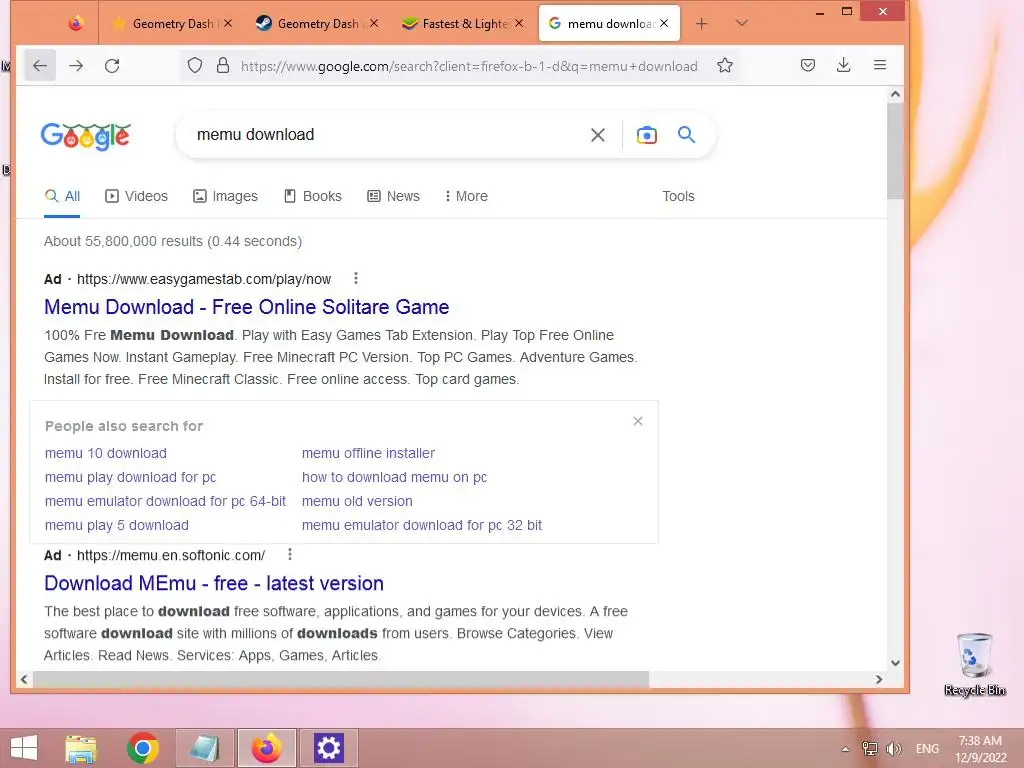Search for memu offline installer
Viewport: 1024px width, 768px height.
368,453
